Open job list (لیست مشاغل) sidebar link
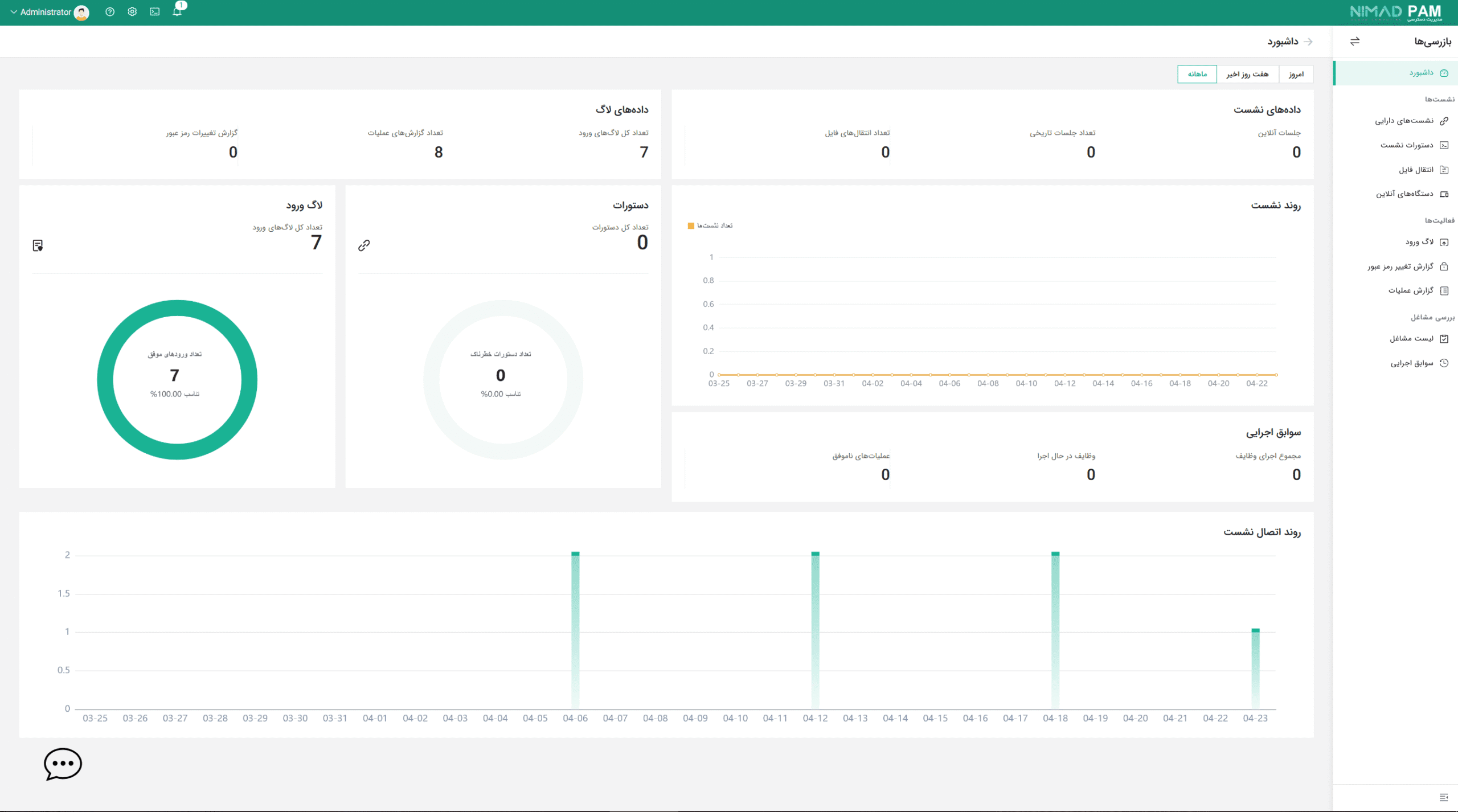Screen dimensions: 1458x812 [1411, 339]
